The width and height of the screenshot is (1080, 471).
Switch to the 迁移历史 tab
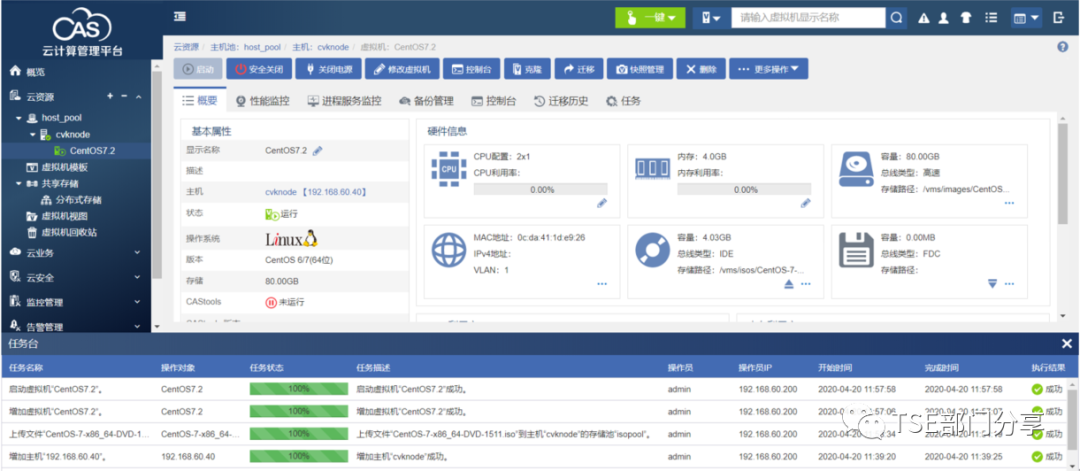pos(561,101)
